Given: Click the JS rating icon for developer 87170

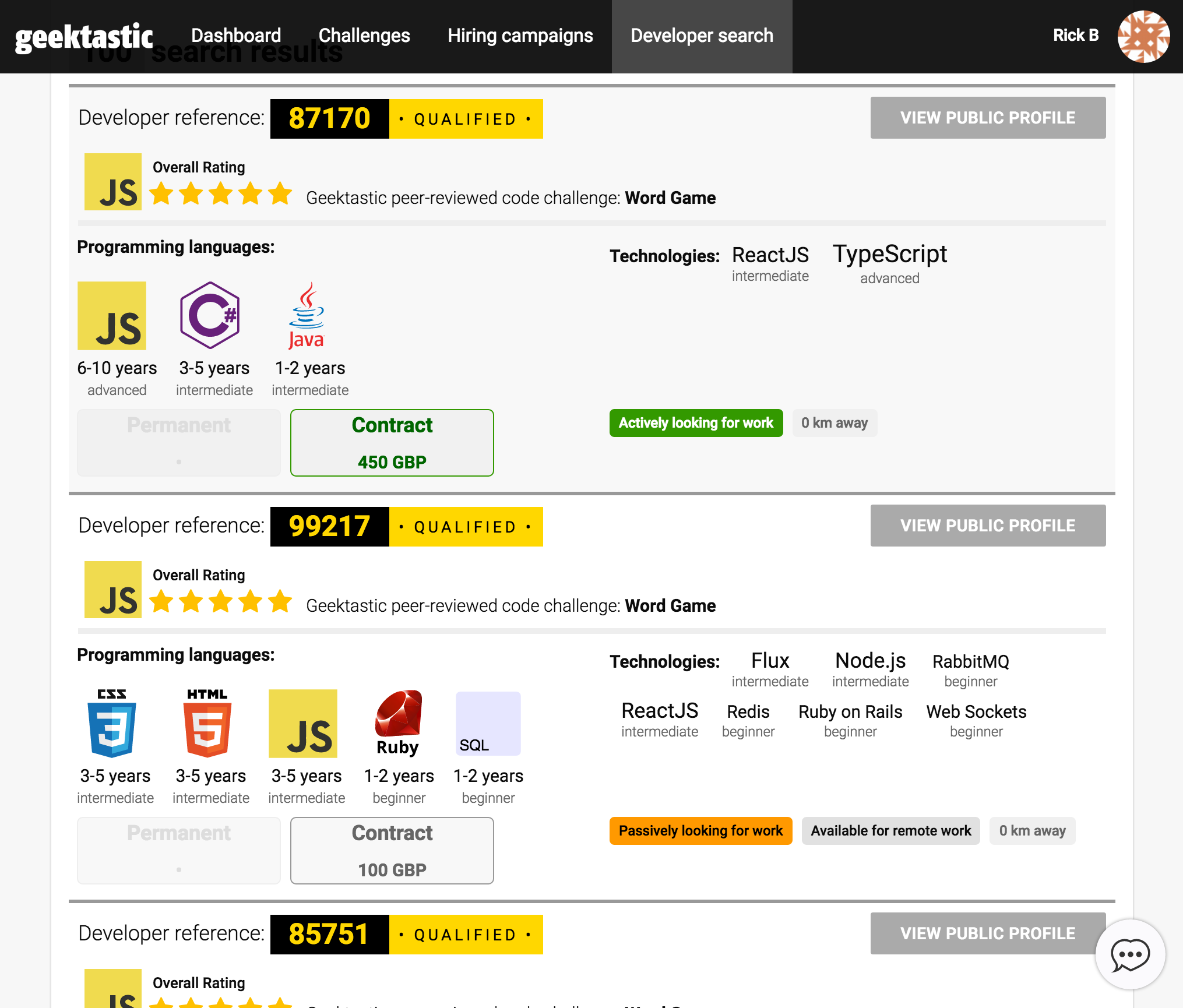Looking at the screenshot, I should 113,182.
